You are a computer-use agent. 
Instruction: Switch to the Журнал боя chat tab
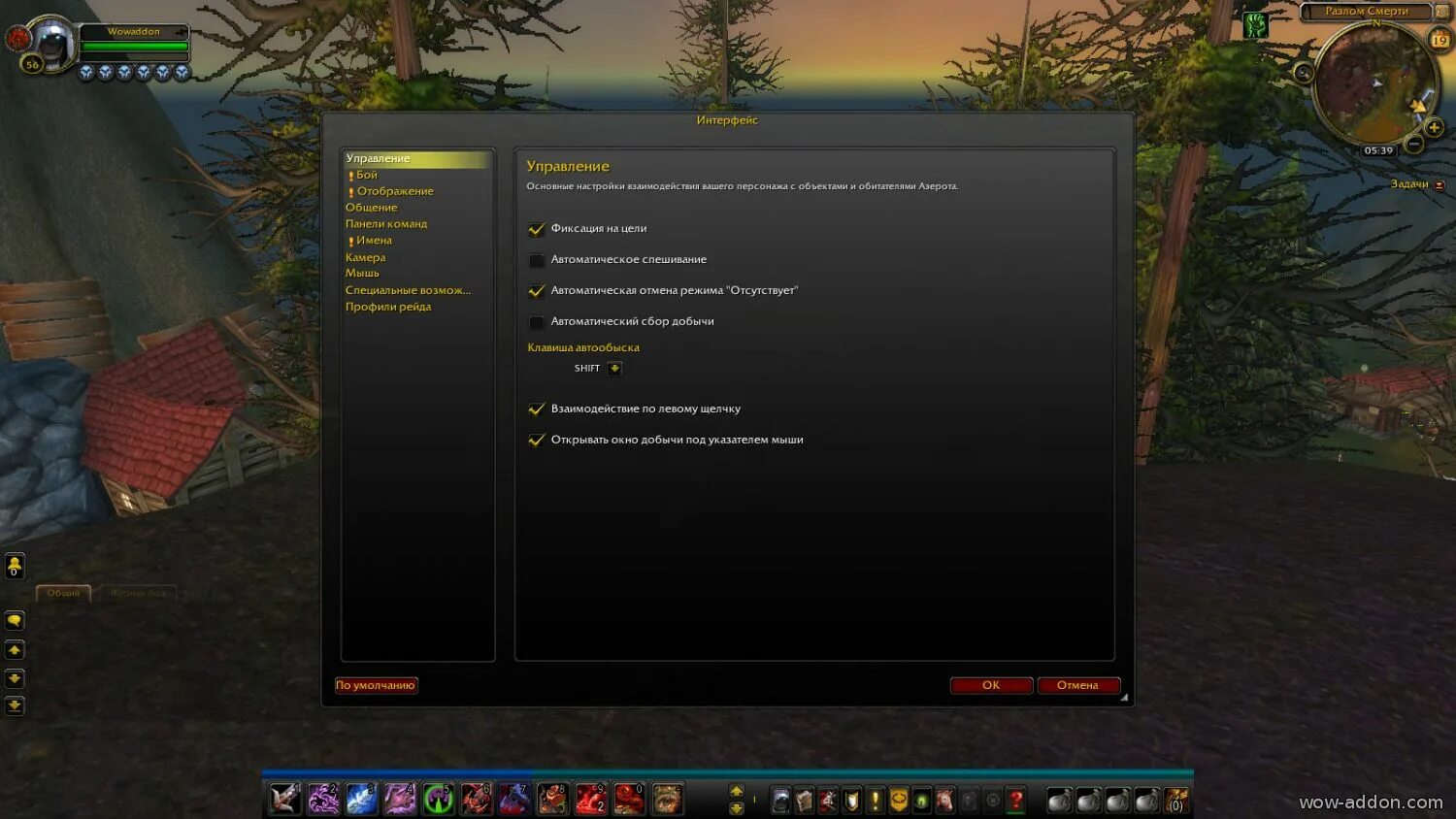click(x=137, y=593)
